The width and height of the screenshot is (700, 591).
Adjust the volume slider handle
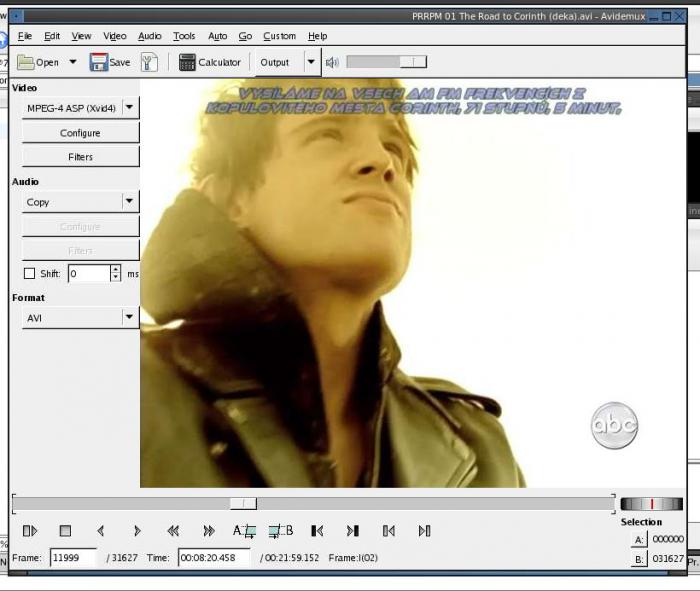[413, 62]
